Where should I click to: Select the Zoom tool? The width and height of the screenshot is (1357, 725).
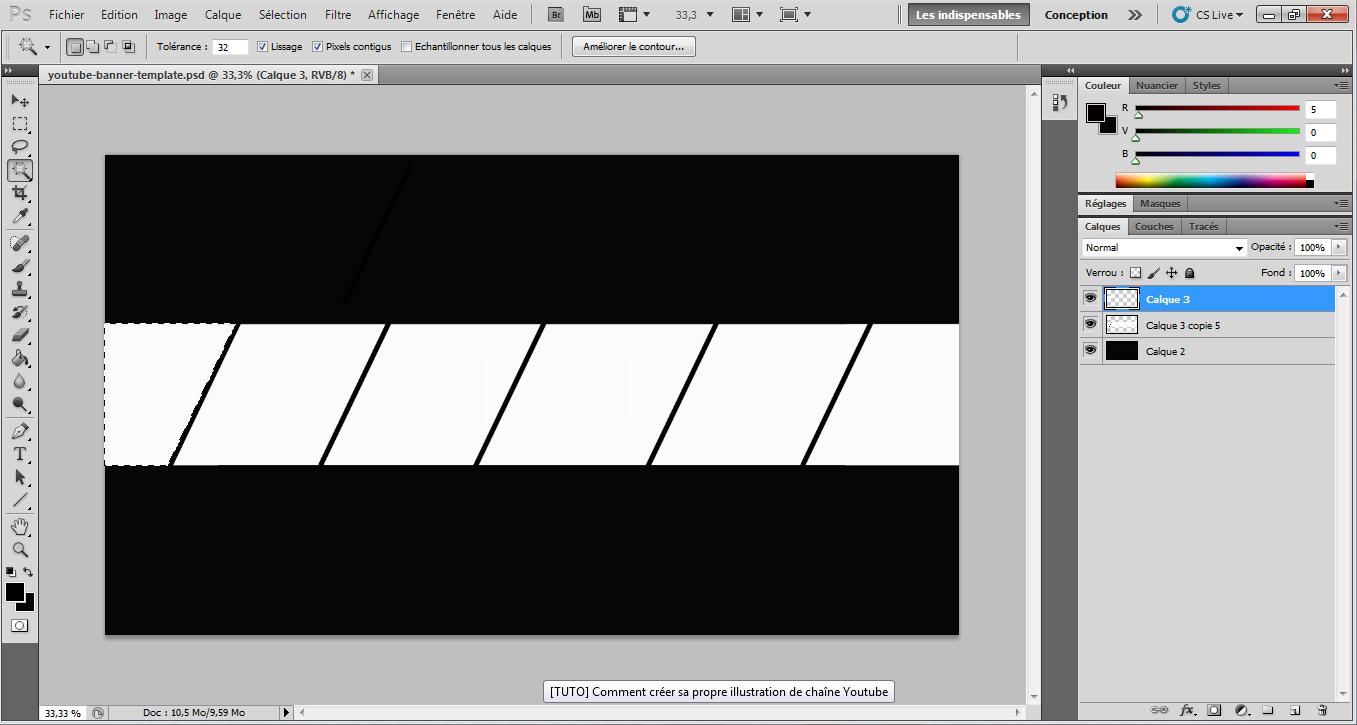(x=20, y=549)
